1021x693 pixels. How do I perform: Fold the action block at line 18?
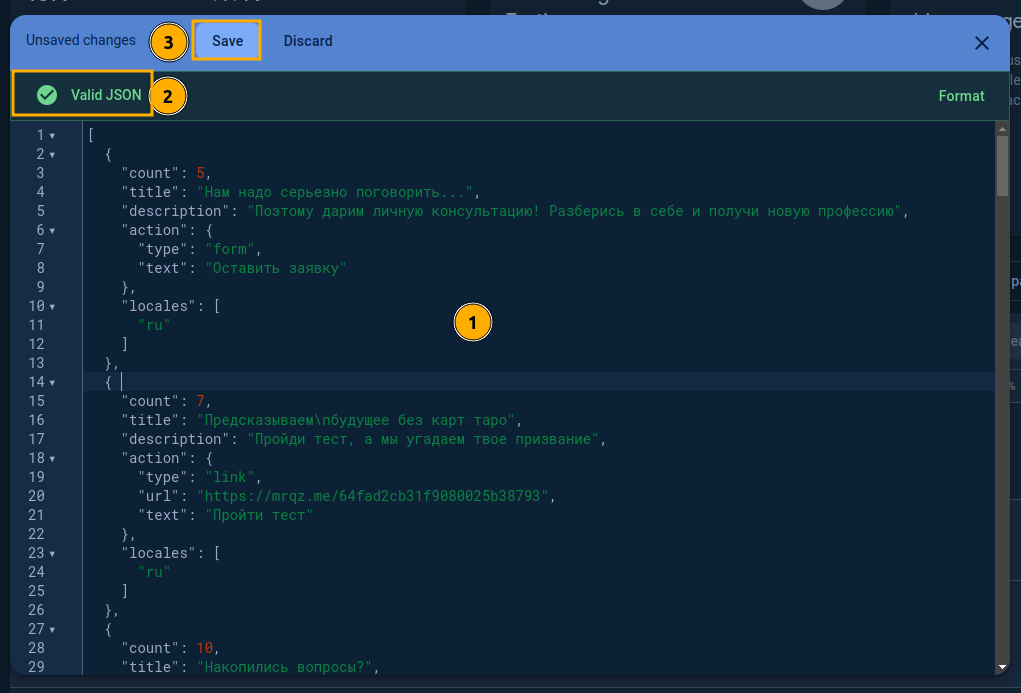pyautogui.click(x=52, y=459)
